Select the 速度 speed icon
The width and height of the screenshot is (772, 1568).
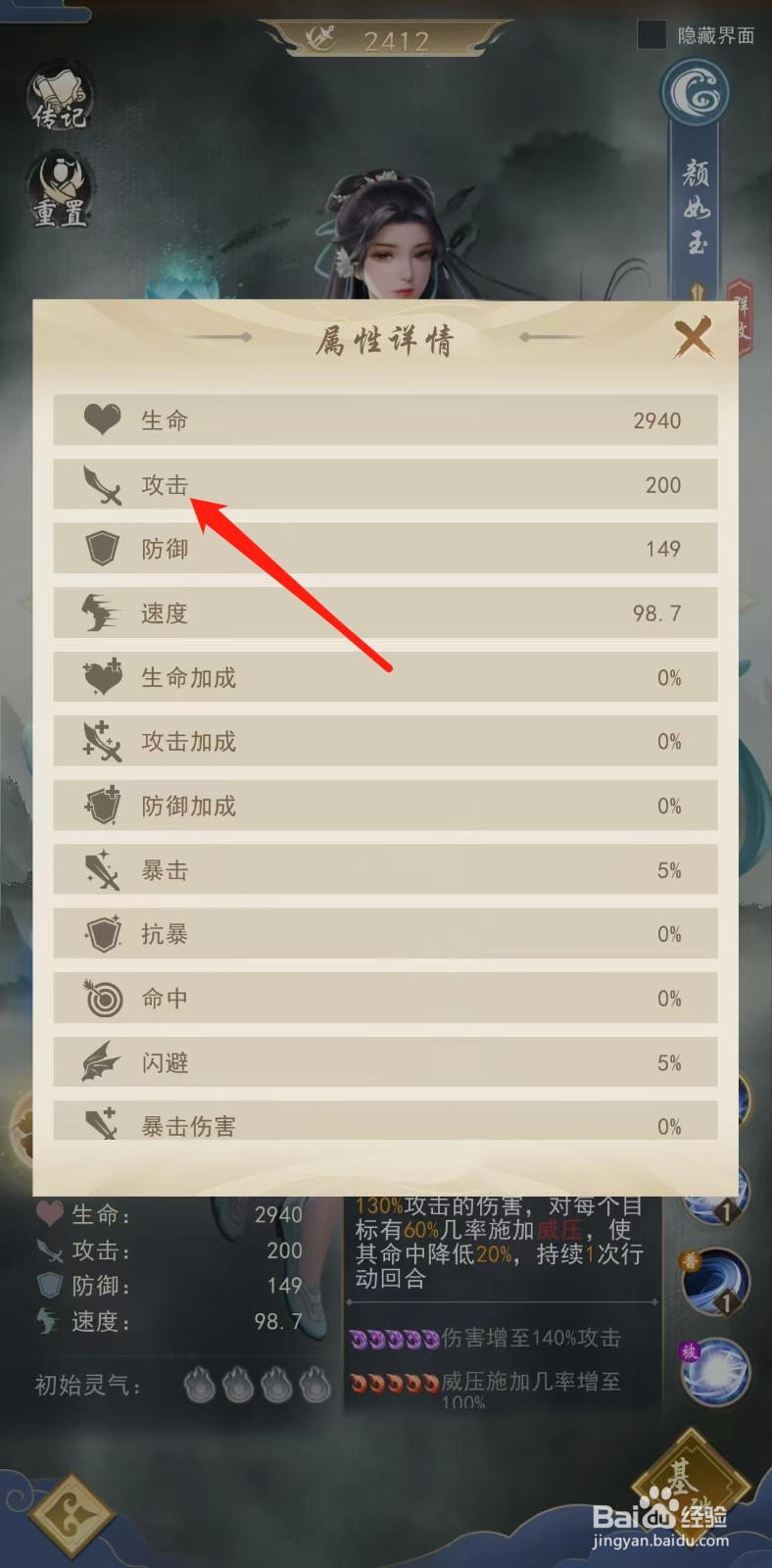pyautogui.click(x=102, y=613)
